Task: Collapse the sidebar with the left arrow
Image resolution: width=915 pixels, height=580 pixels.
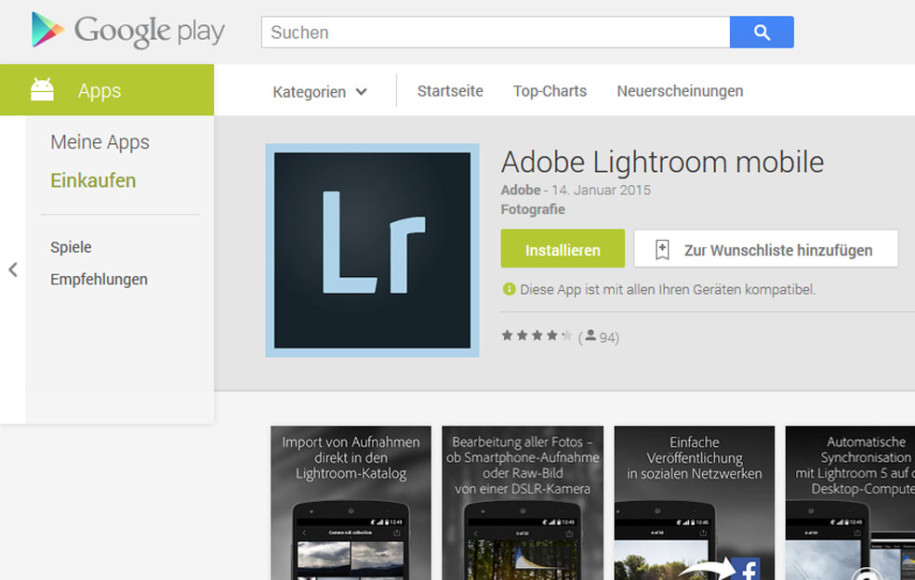Action: click(13, 270)
